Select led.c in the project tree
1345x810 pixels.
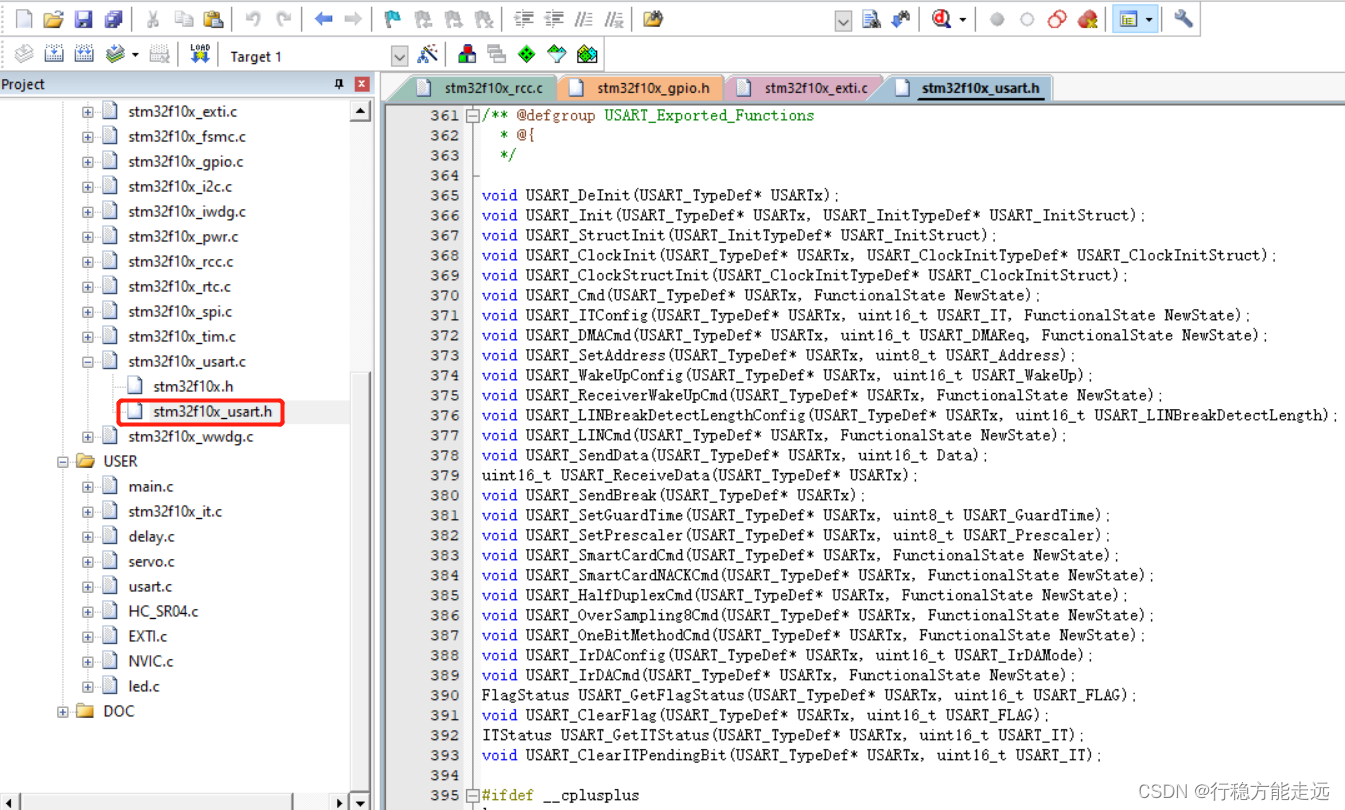(x=144, y=686)
